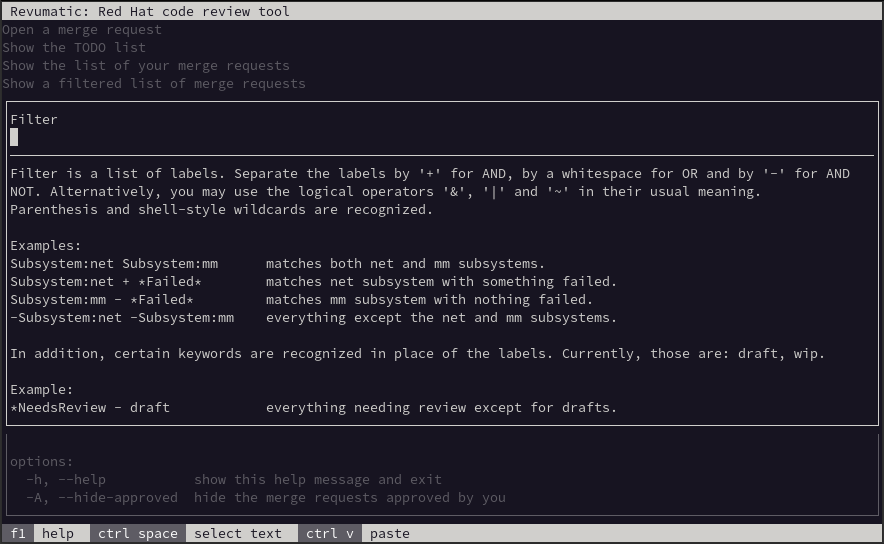Trigger the 'paste' footer action
Screen dimensions: 884x544
tap(390, 534)
